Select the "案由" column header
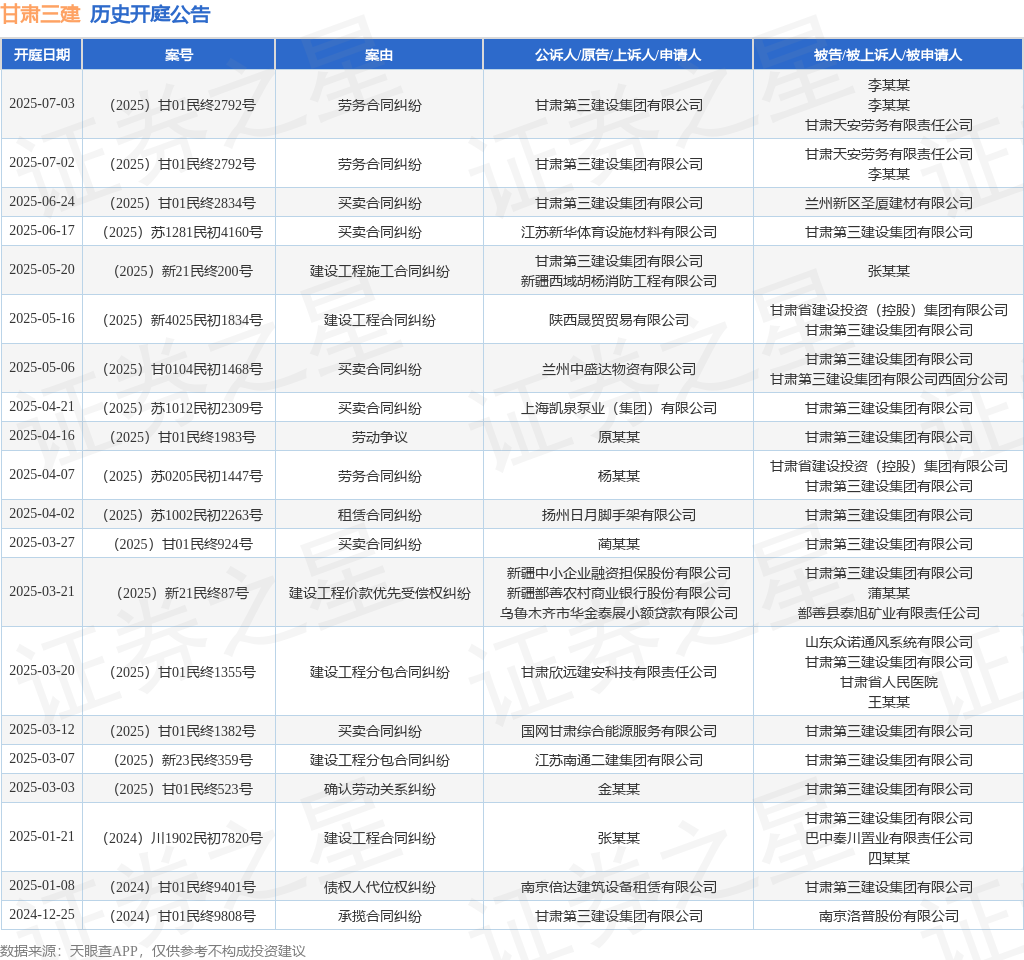The width and height of the screenshot is (1024, 960). click(x=379, y=55)
